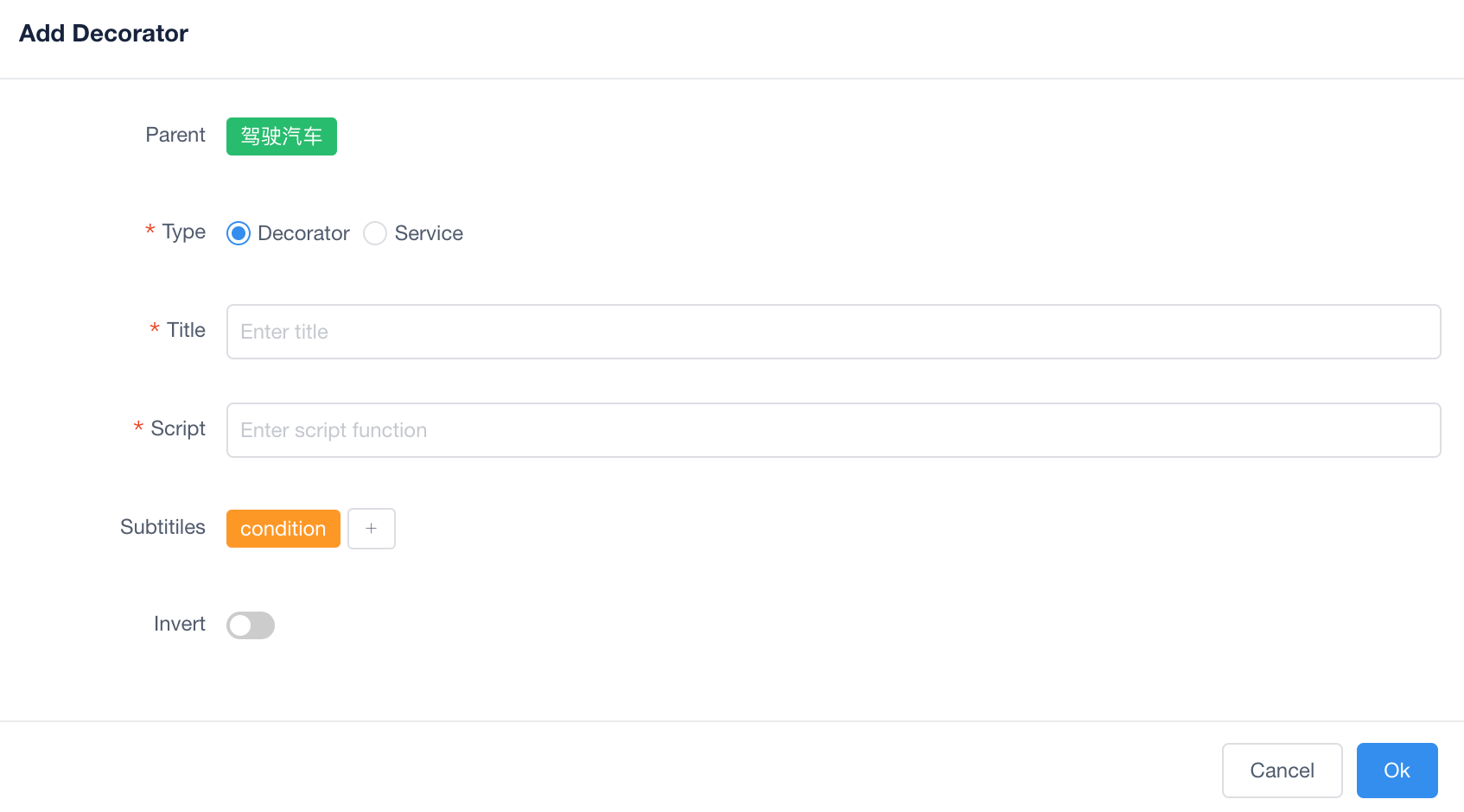Choose the Service radio option
The height and width of the screenshot is (812, 1464).
coord(375,233)
